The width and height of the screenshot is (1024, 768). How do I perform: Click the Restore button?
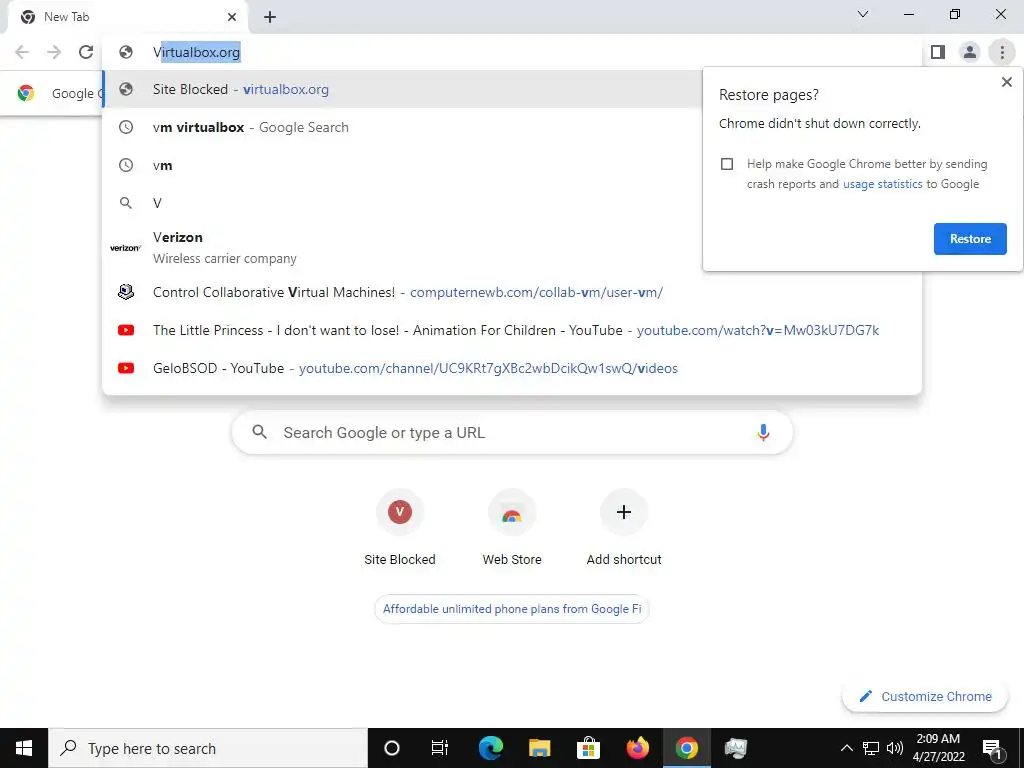tap(970, 239)
